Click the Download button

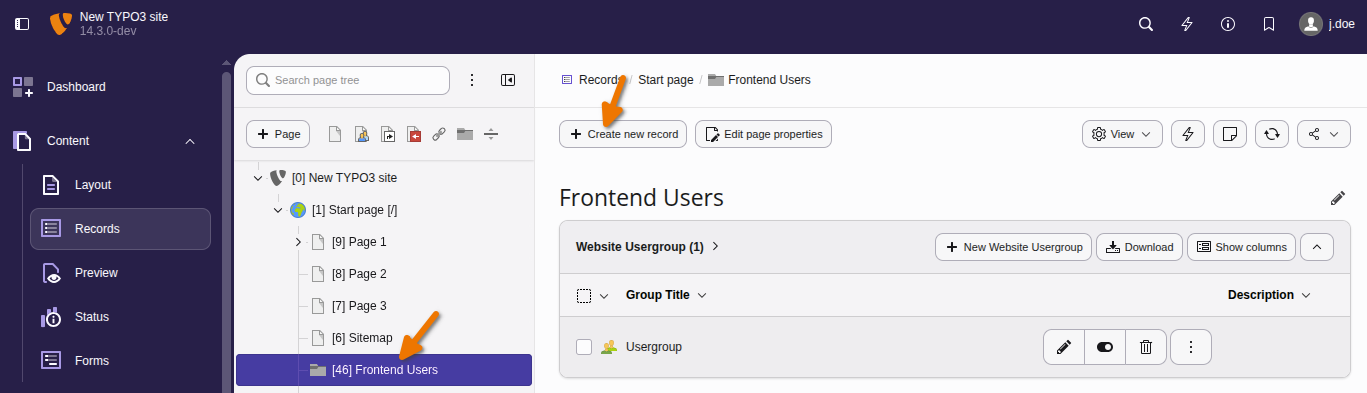[1140, 247]
